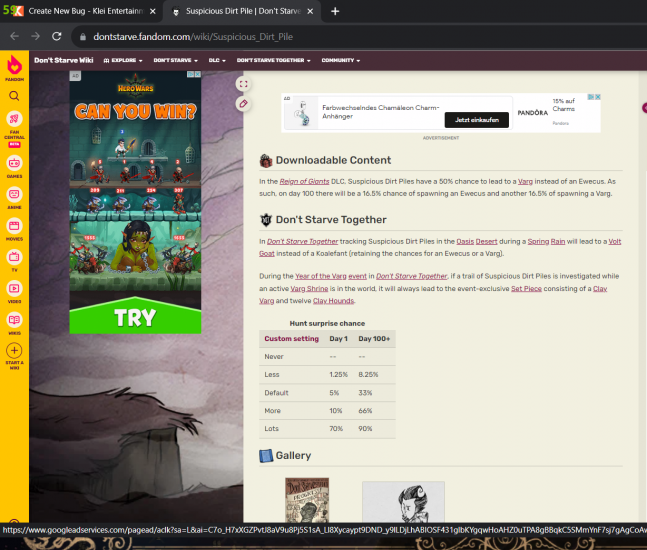Viewport: 647px width, 550px height.
Task: Open Gallery Wilson sketch thumbnail
Action: click(x=403, y=502)
